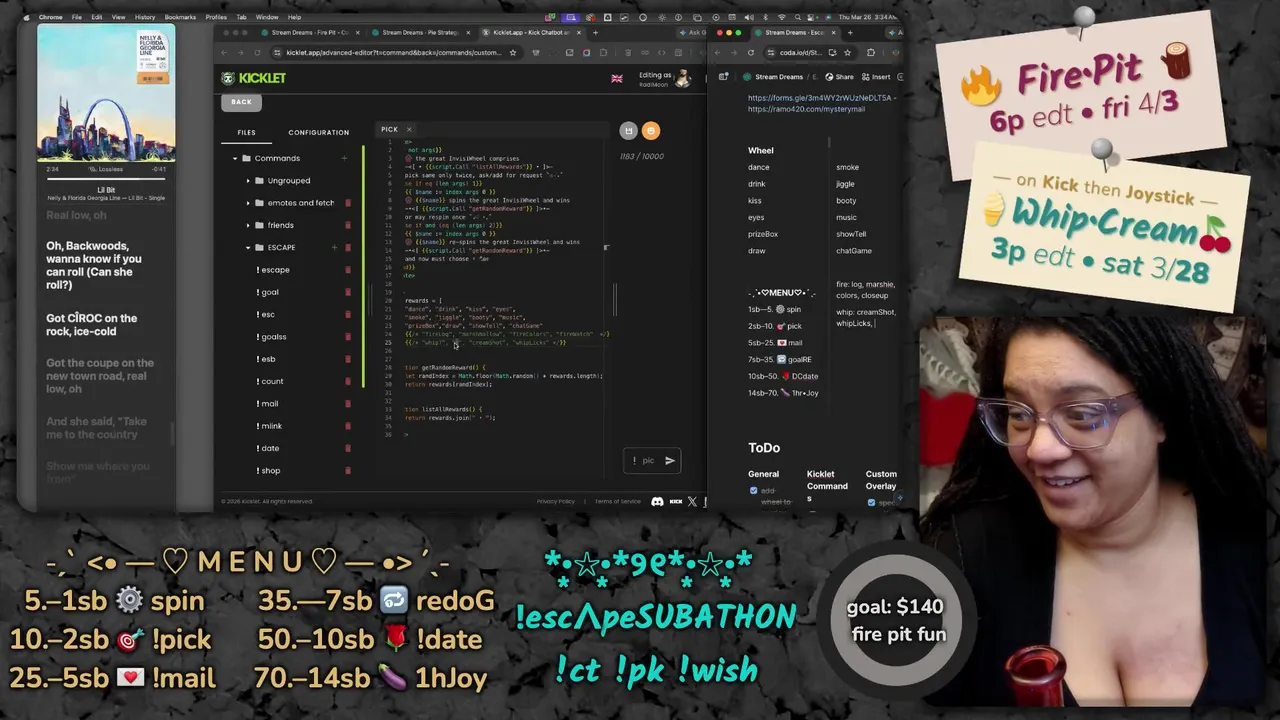1280x720 pixels.
Task: Click the BACK button in Kicklet
Action: (241, 102)
